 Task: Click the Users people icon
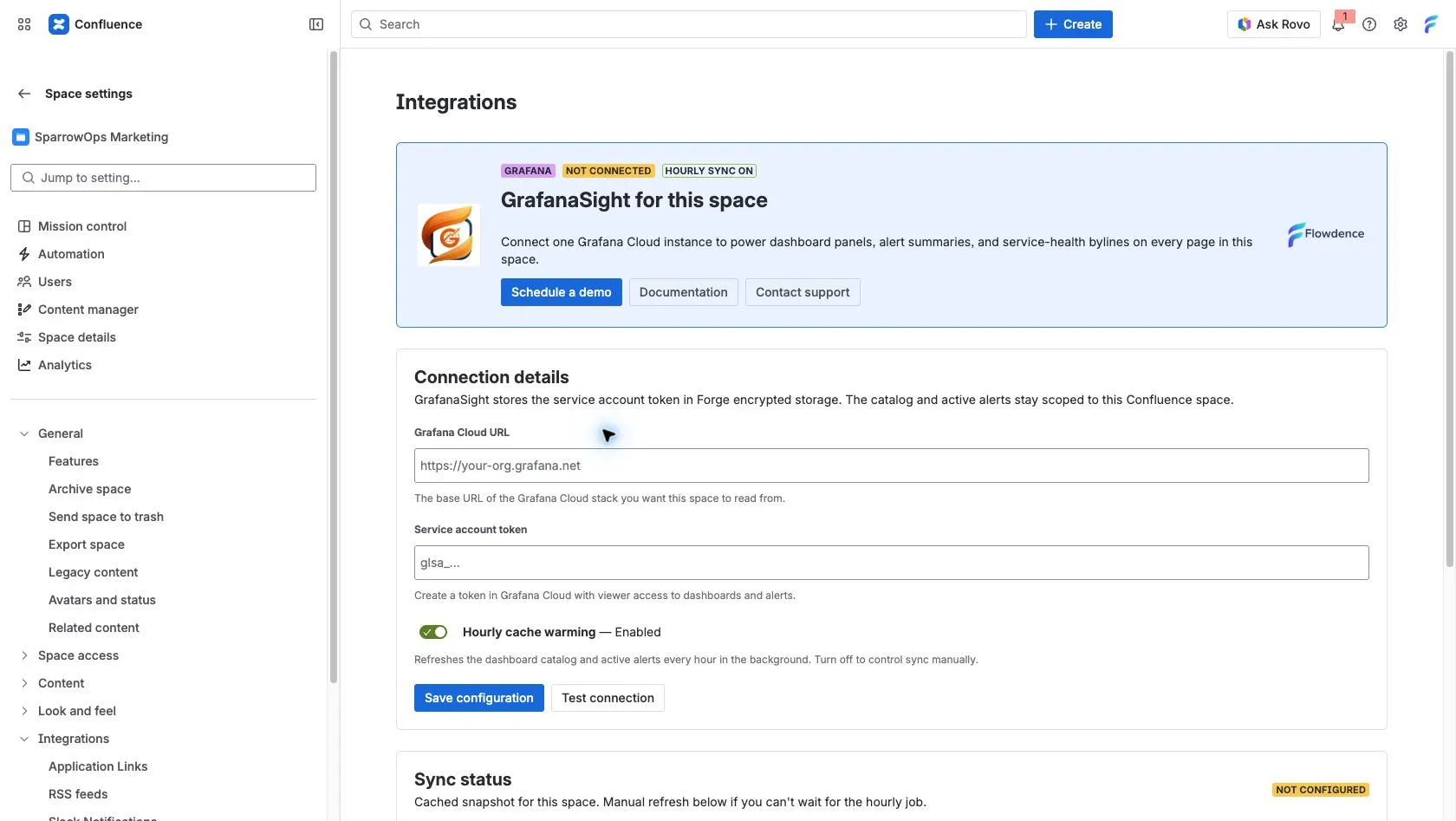coord(24,282)
